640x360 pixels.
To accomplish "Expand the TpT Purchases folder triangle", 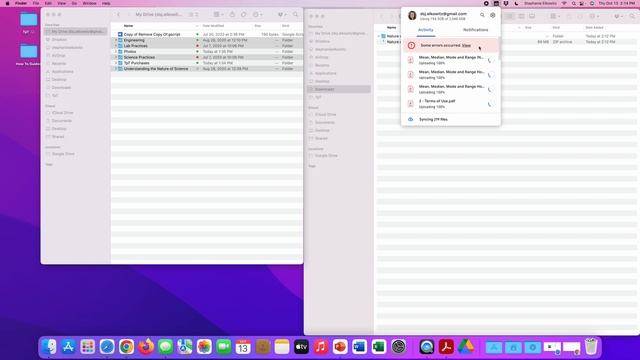I will [116, 63].
